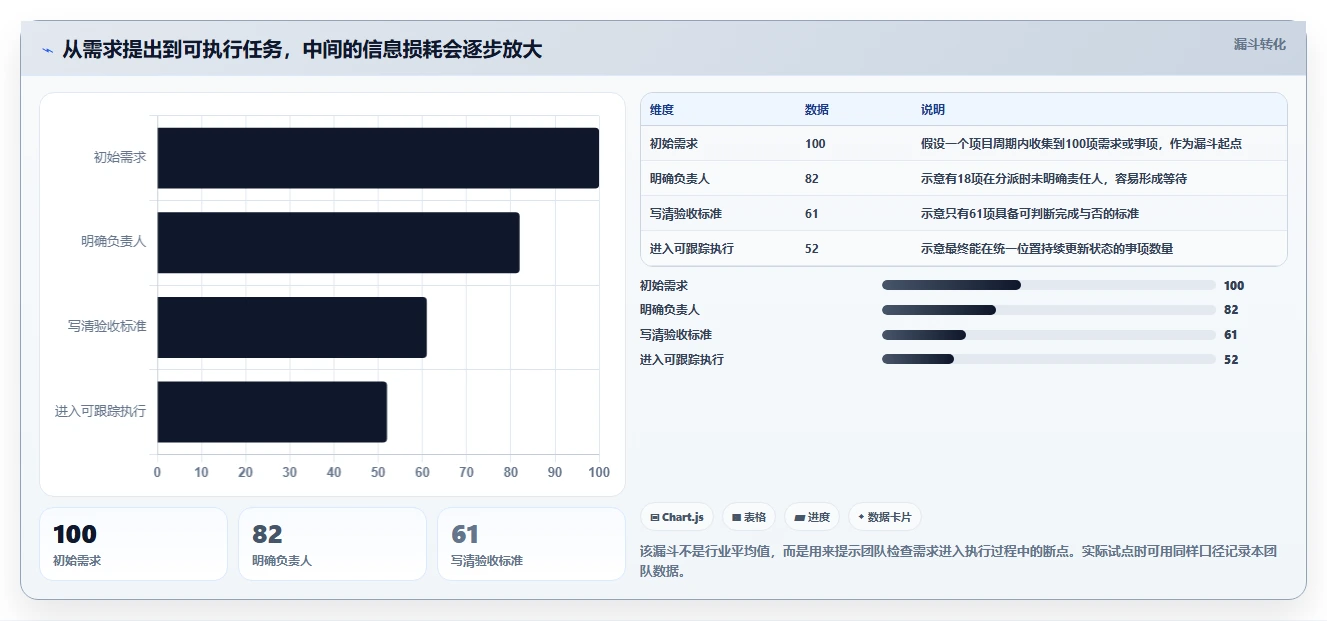The image size is (1327, 621).
Task: Click the 进入可跟踪执行 progress bar
Action: click(x=1048, y=359)
